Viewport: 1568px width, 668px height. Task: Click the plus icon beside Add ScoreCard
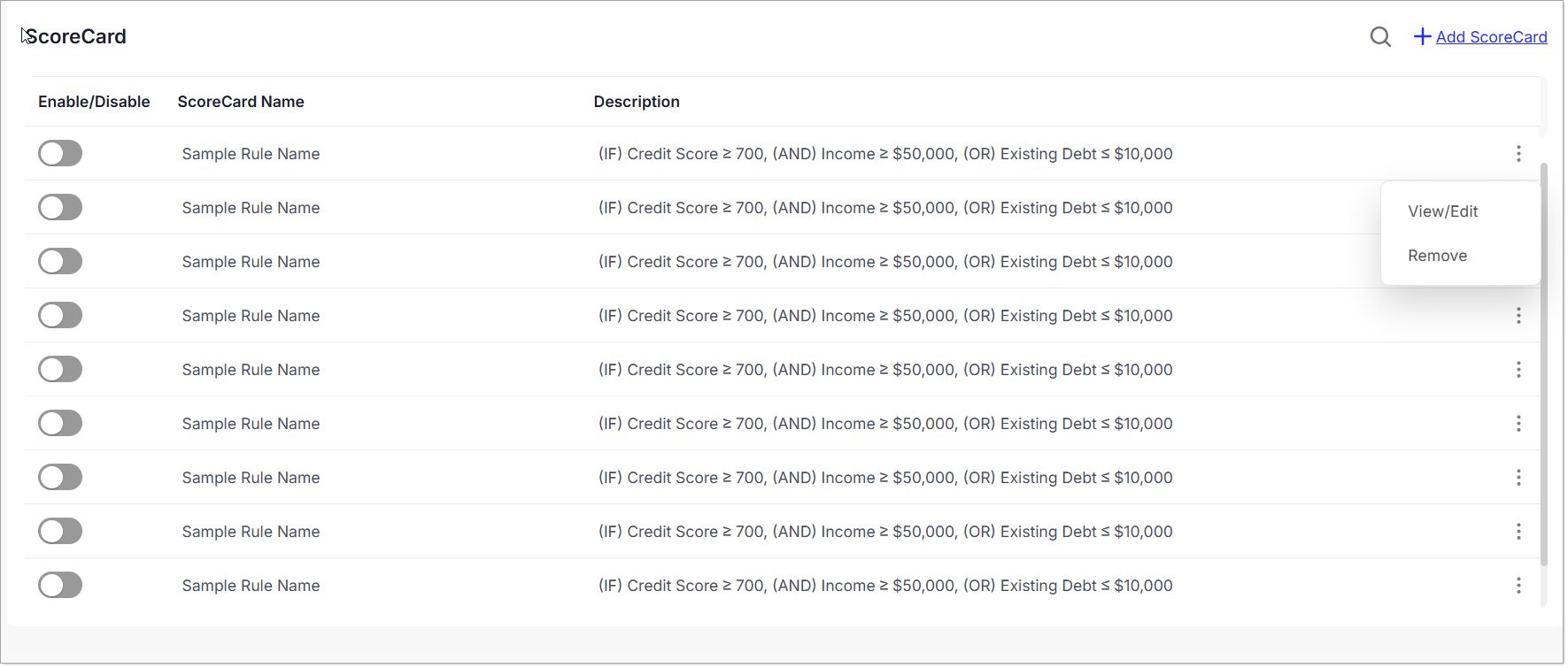tap(1422, 36)
